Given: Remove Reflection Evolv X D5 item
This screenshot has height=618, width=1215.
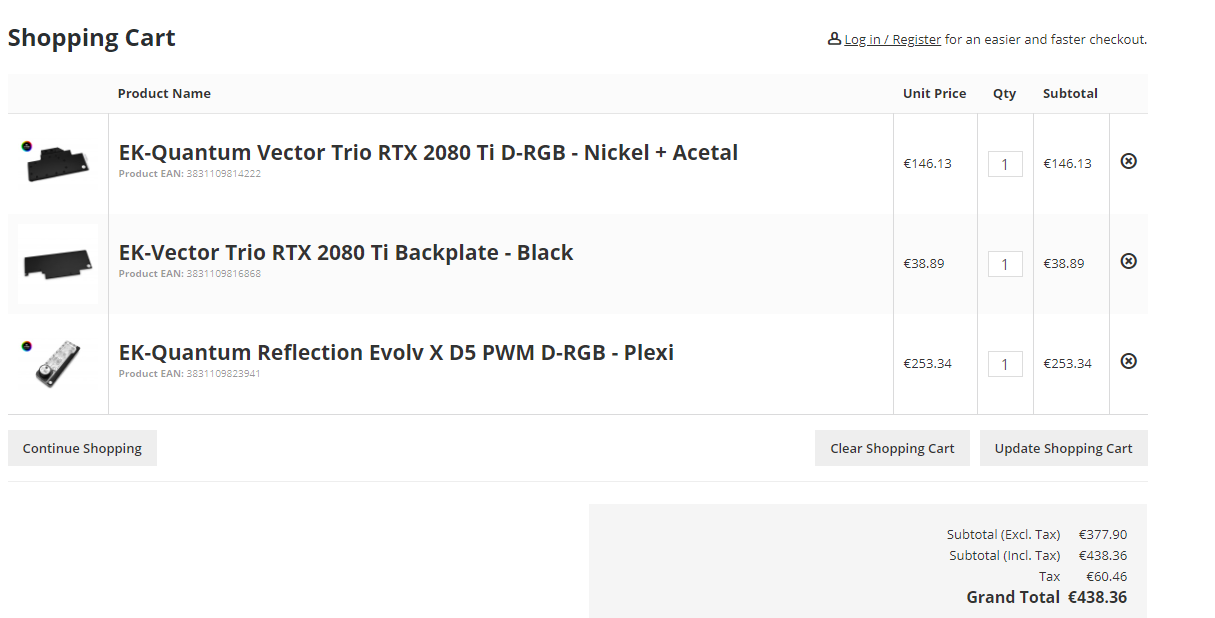Looking at the screenshot, I should (x=1128, y=361).
